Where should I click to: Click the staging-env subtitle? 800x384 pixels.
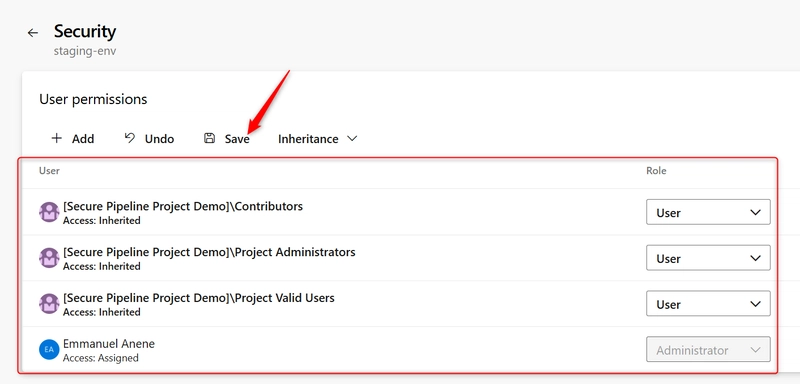[x=85, y=52]
